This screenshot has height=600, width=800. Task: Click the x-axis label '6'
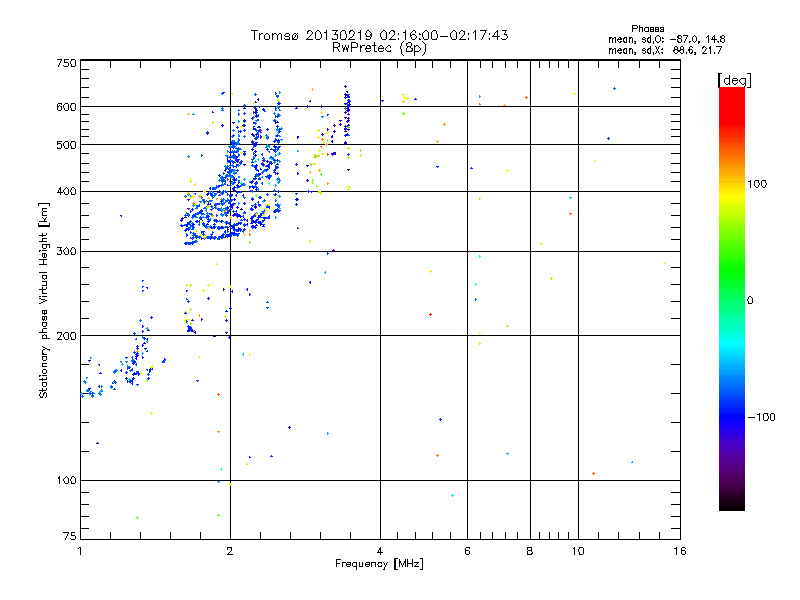[x=467, y=551]
